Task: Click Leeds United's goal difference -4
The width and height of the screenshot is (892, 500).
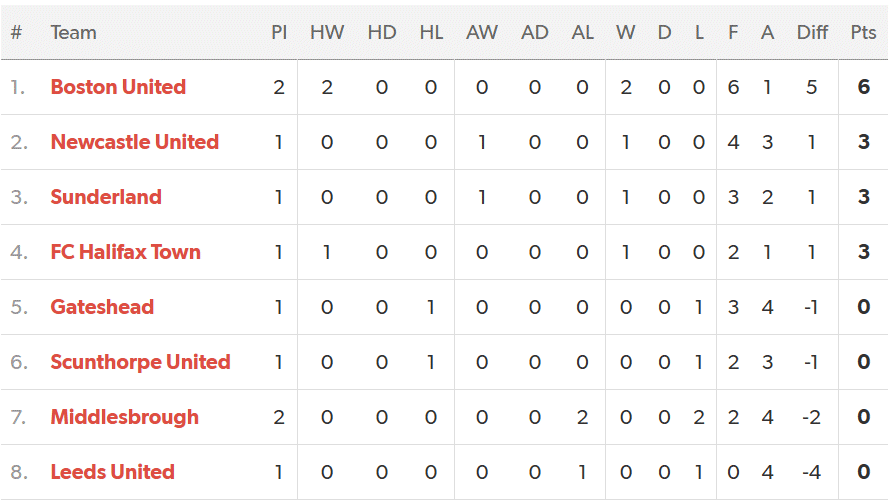Action: [811, 472]
